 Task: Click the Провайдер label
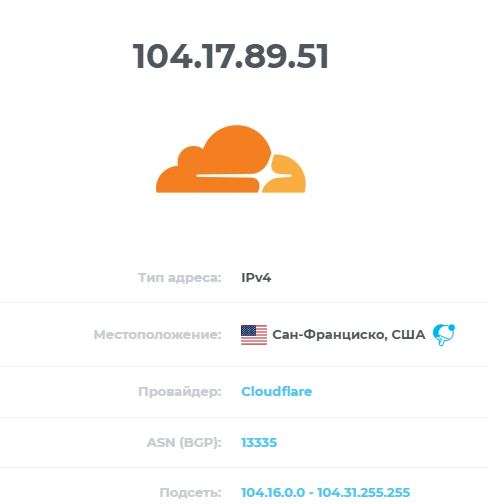pos(180,391)
